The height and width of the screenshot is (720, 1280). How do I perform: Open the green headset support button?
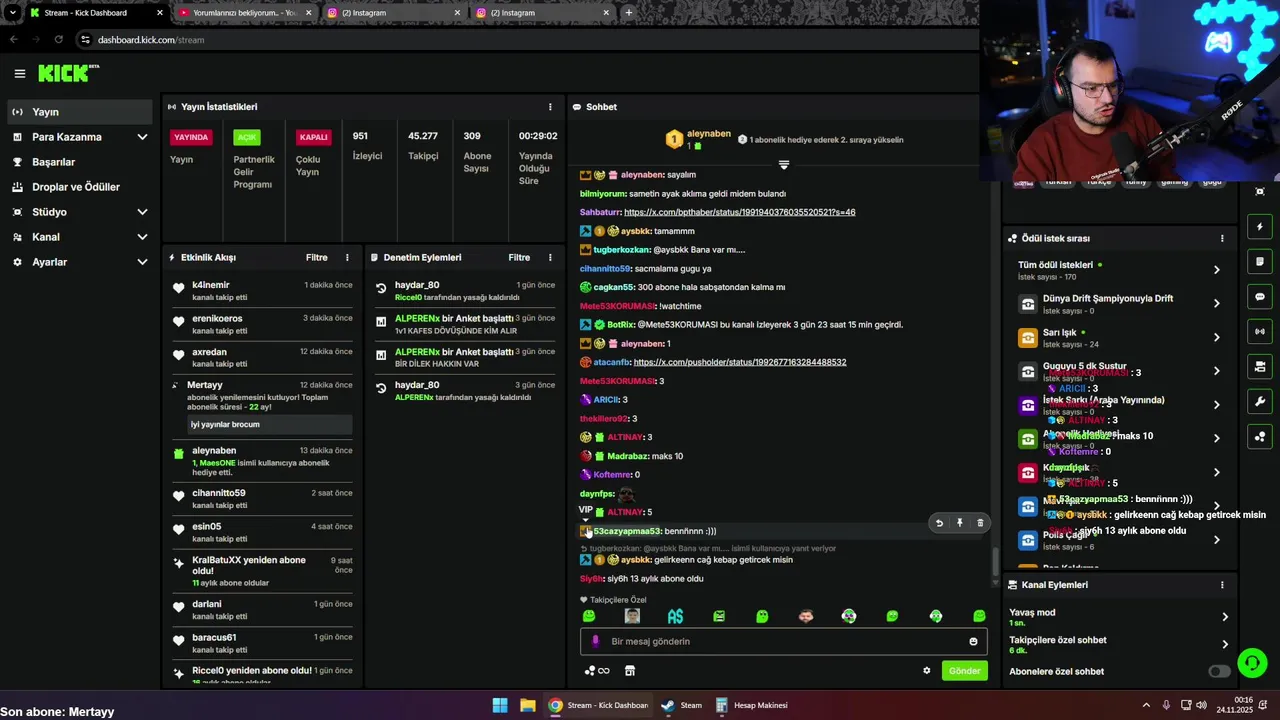pyautogui.click(x=1252, y=662)
